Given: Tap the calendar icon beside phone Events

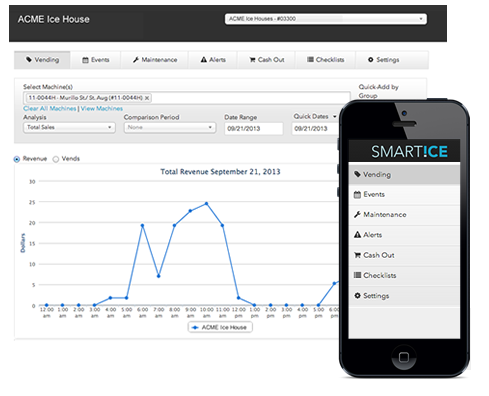Looking at the screenshot, I should pyautogui.click(x=357, y=195).
